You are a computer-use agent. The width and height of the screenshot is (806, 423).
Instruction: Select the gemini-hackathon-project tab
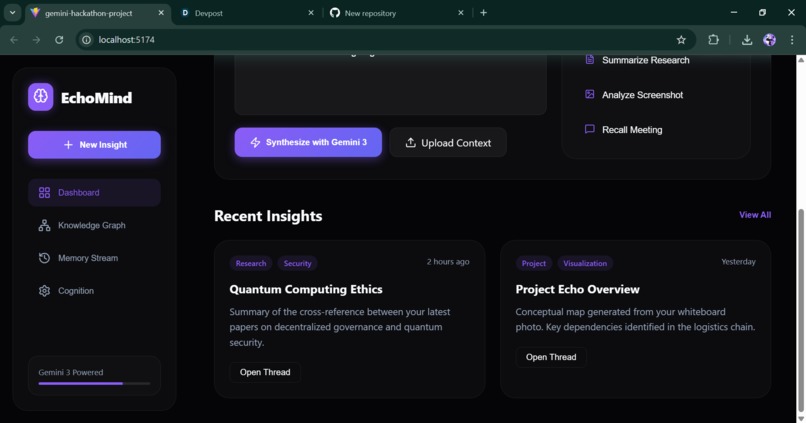(98, 13)
